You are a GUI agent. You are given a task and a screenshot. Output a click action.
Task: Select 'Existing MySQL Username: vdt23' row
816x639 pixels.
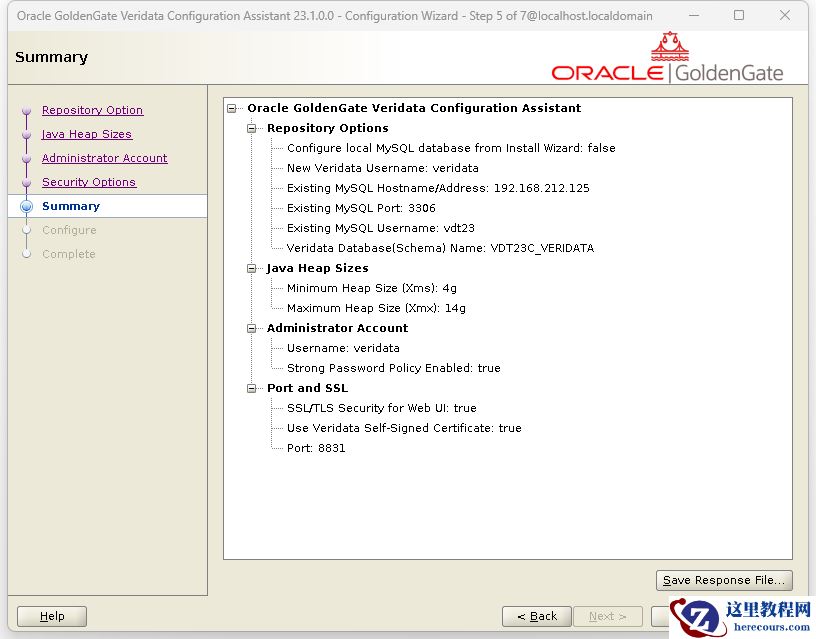pyautogui.click(x=380, y=228)
